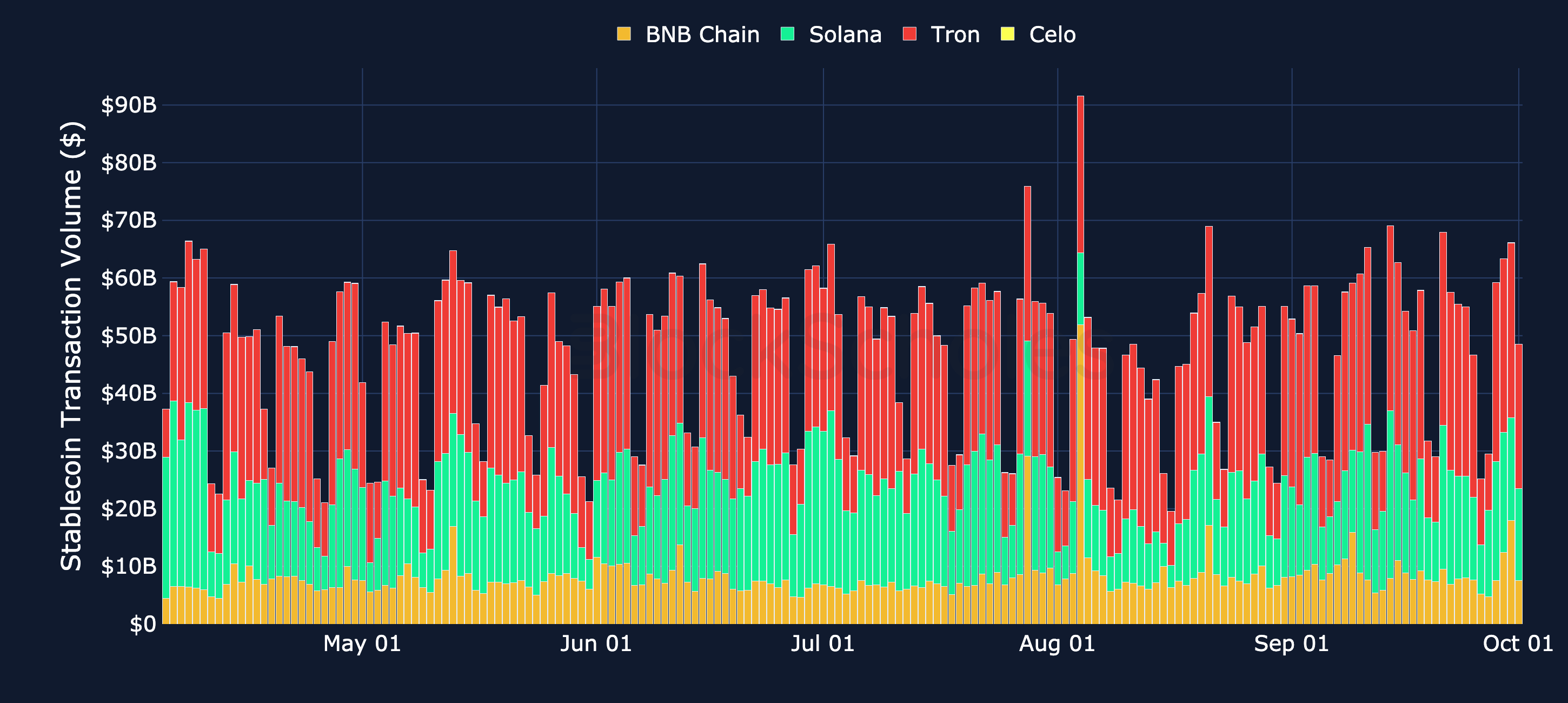Click the $90B y-axis tick label
The height and width of the screenshot is (703, 1568).
pyautogui.click(x=129, y=105)
